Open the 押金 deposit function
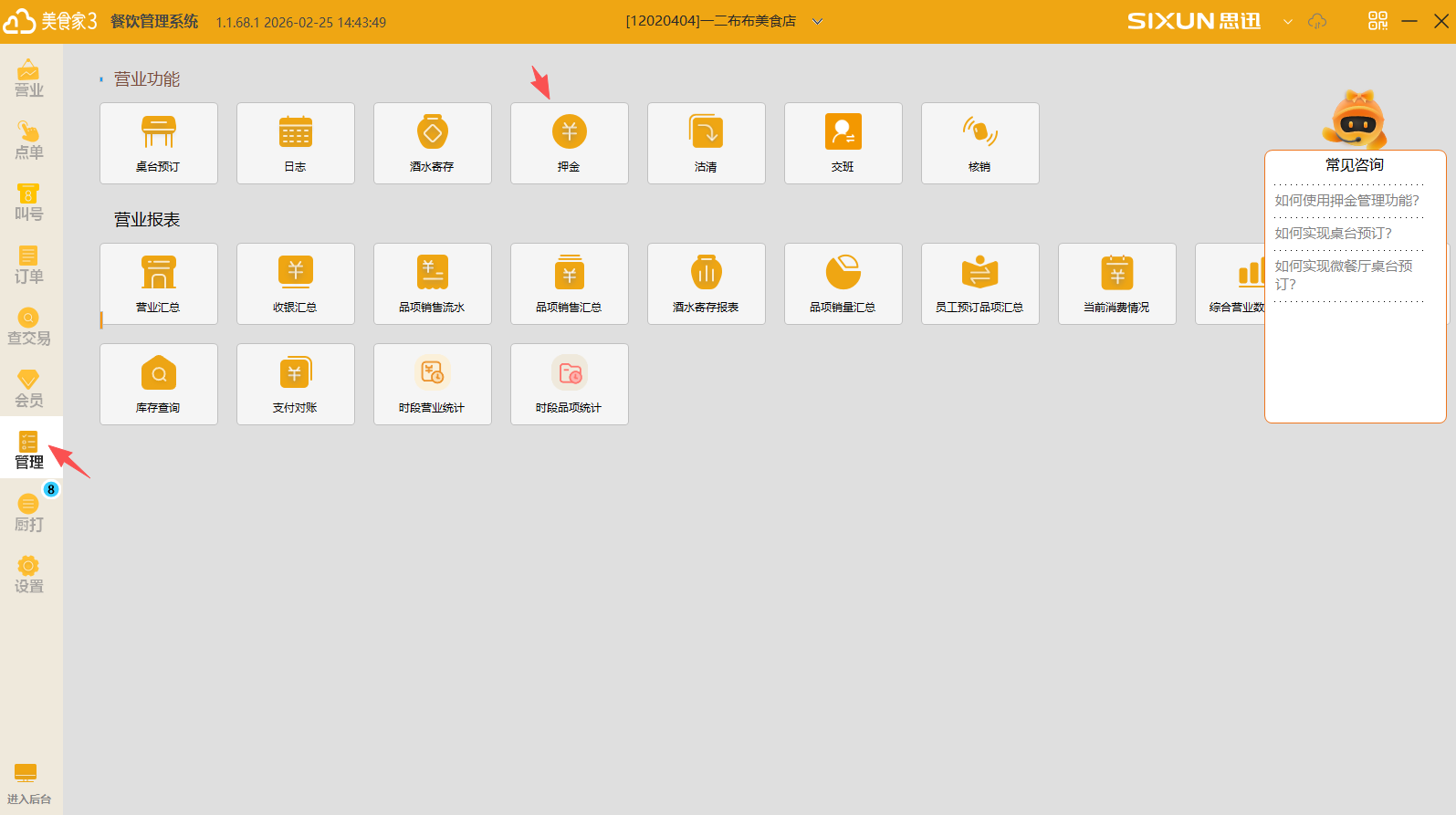This screenshot has width=1456, height=815. [569, 143]
